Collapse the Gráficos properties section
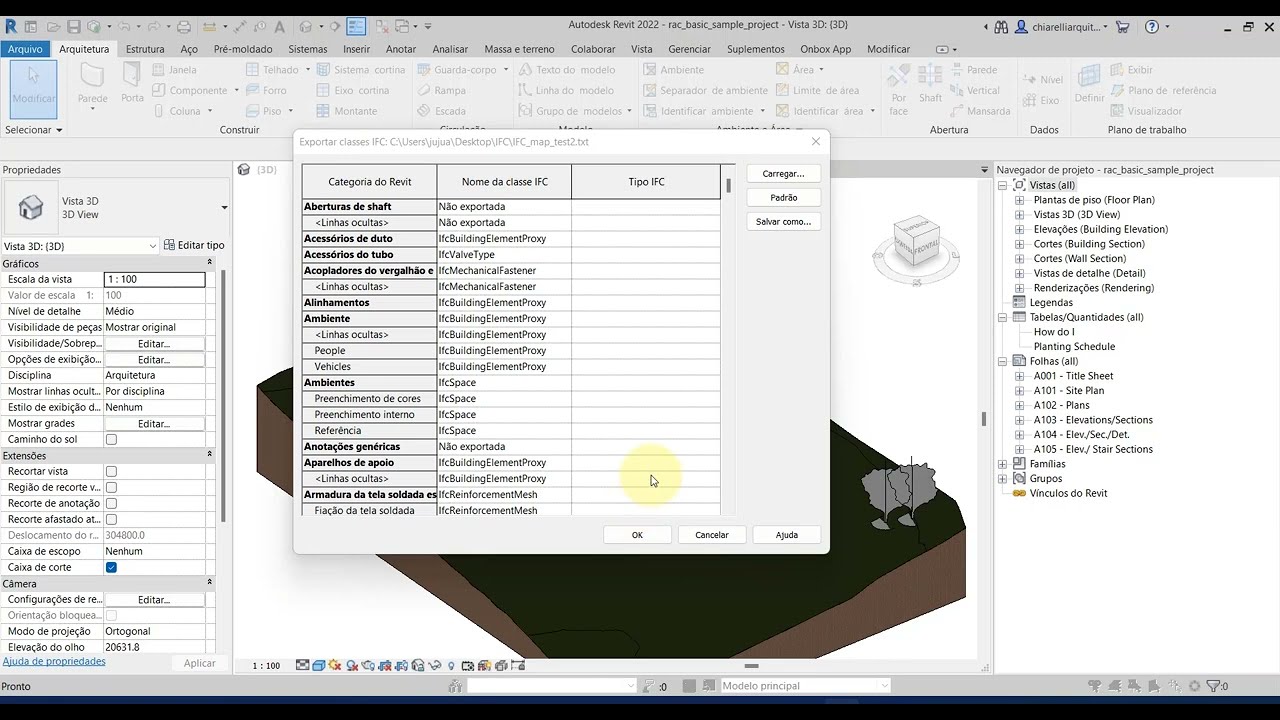Viewport: 1280px width, 720px height. tap(209, 264)
